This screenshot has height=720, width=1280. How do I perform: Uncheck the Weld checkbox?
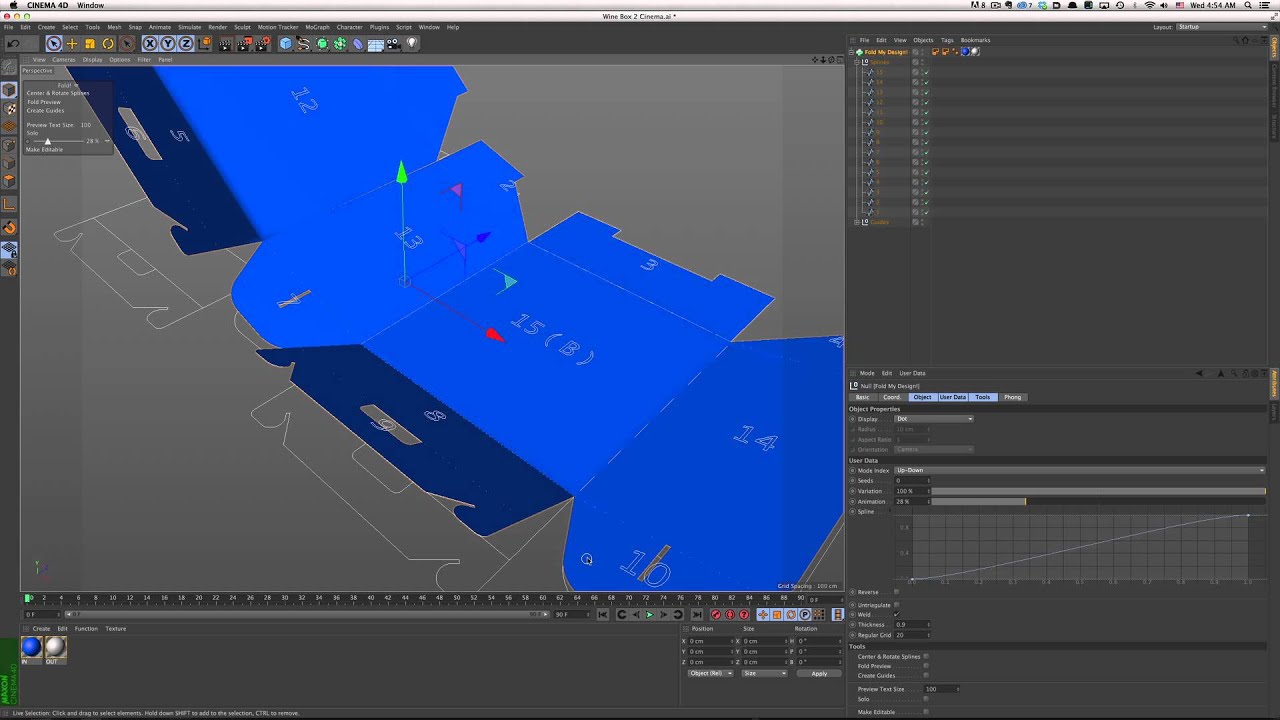point(896,615)
